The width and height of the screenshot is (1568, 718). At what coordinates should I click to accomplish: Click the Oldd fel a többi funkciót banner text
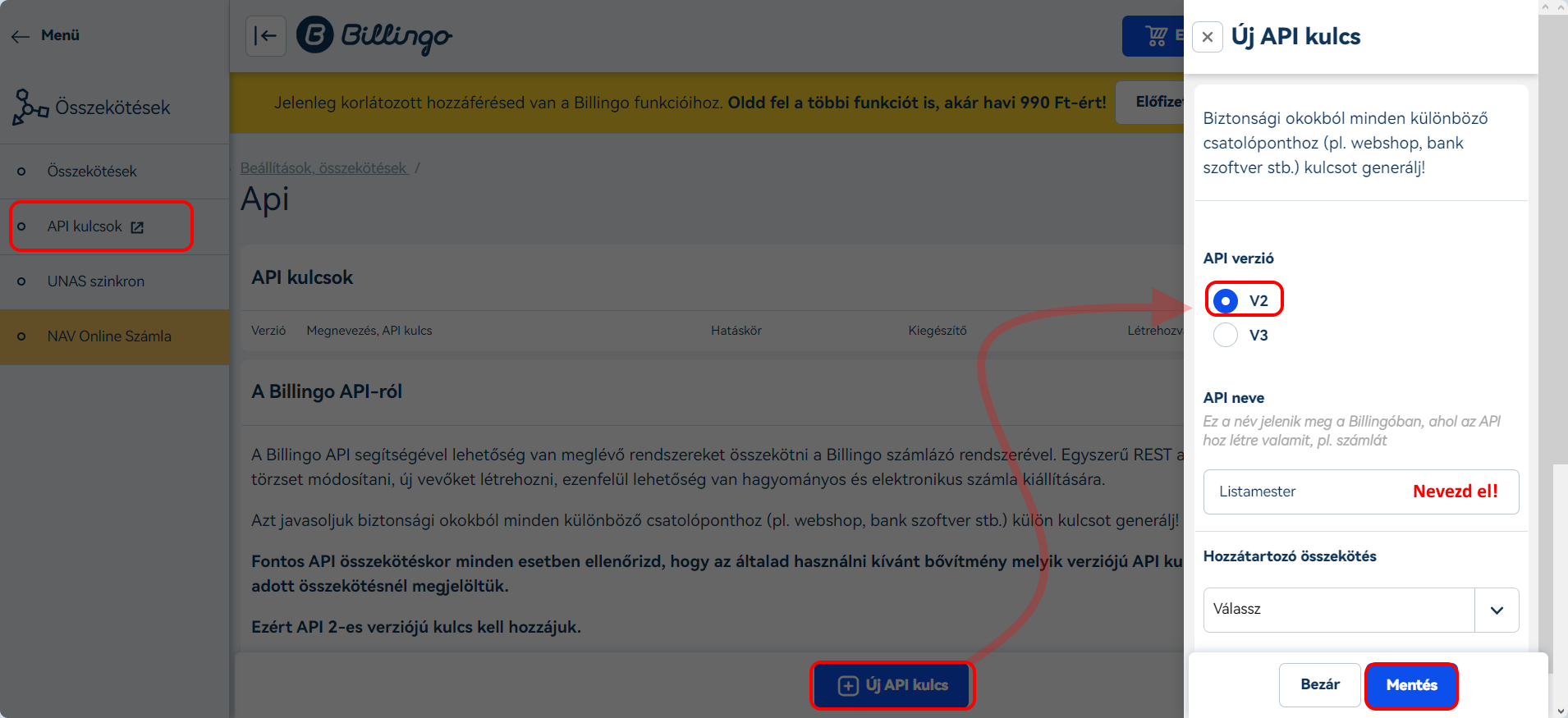tap(917, 103)
